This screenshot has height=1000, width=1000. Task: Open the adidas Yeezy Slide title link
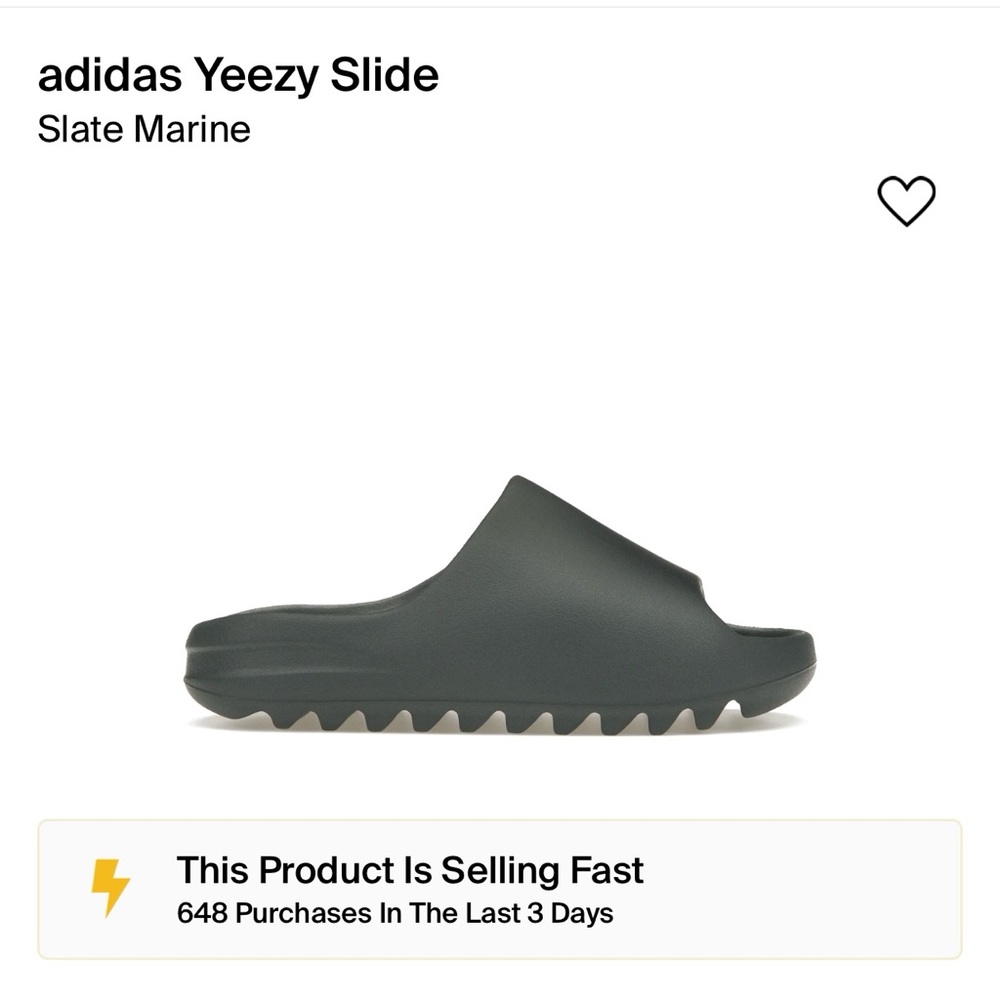[x=237, y=73]
